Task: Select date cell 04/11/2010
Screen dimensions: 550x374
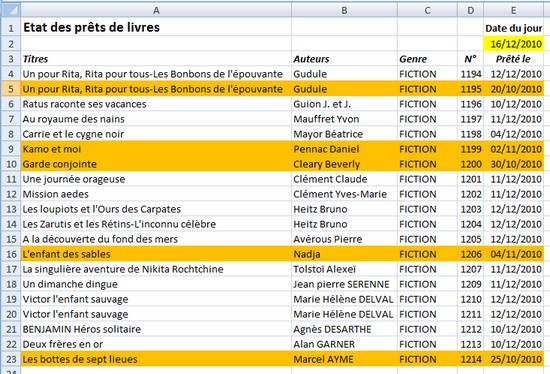Action: (514, 254)
